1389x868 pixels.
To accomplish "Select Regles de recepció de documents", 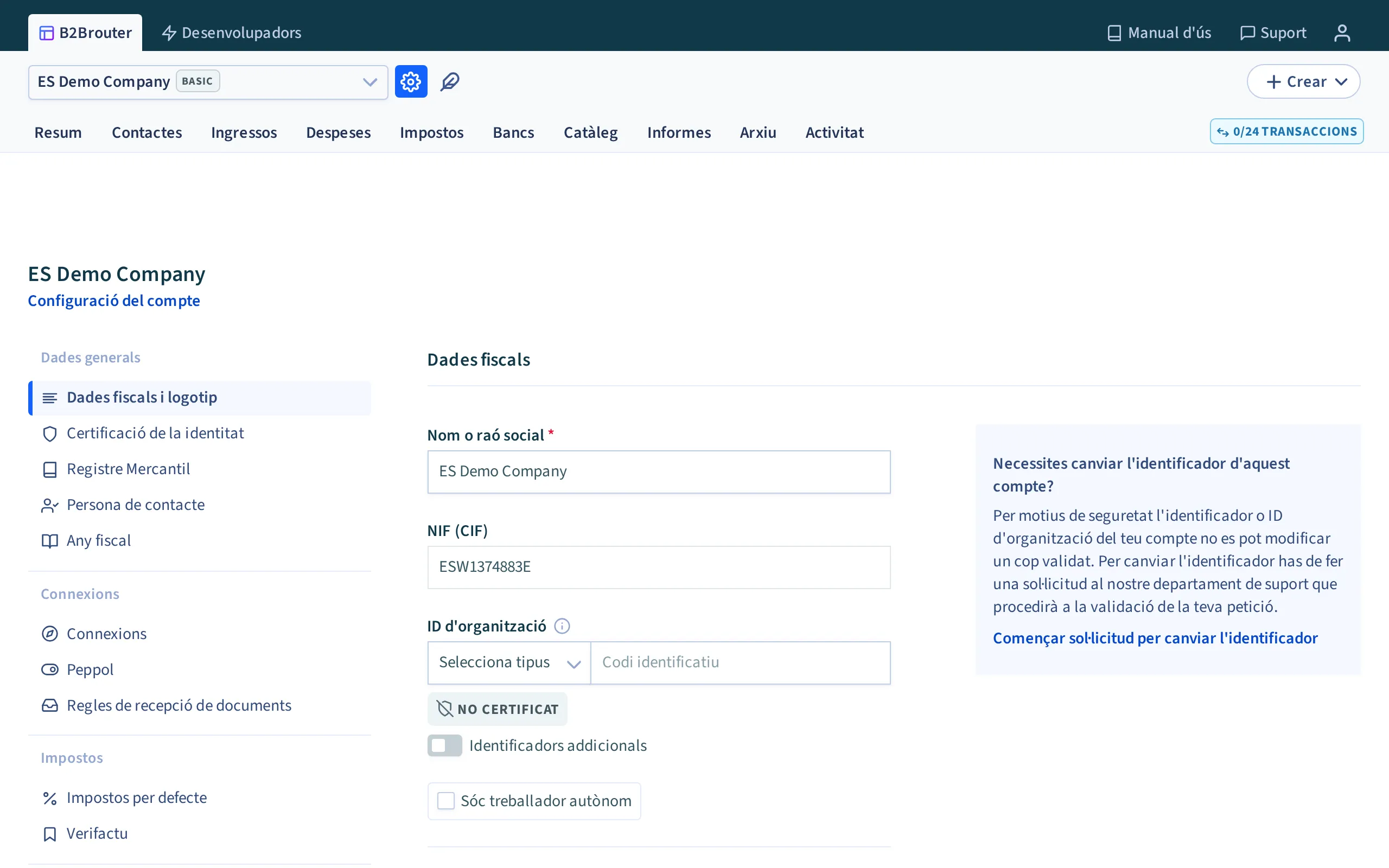I will [200, 706].
